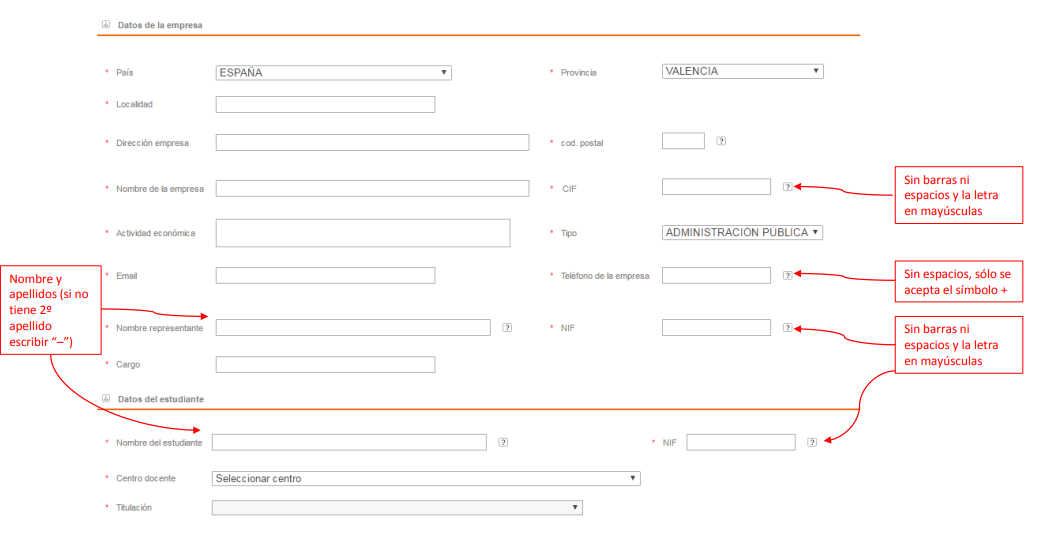This screenshot has height=554, width=1049.
Task: Click into the Dirección empresa field
Action: [x=372, y=142]
